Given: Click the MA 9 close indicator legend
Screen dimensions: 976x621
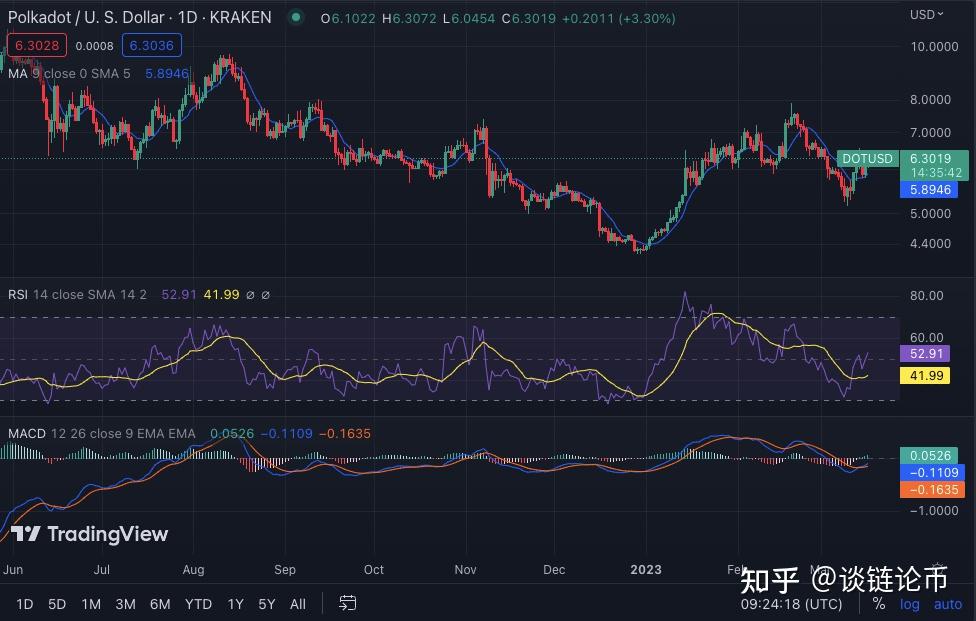Looking at the screenshot, I should pyautogui.click(x=69, y=73).
